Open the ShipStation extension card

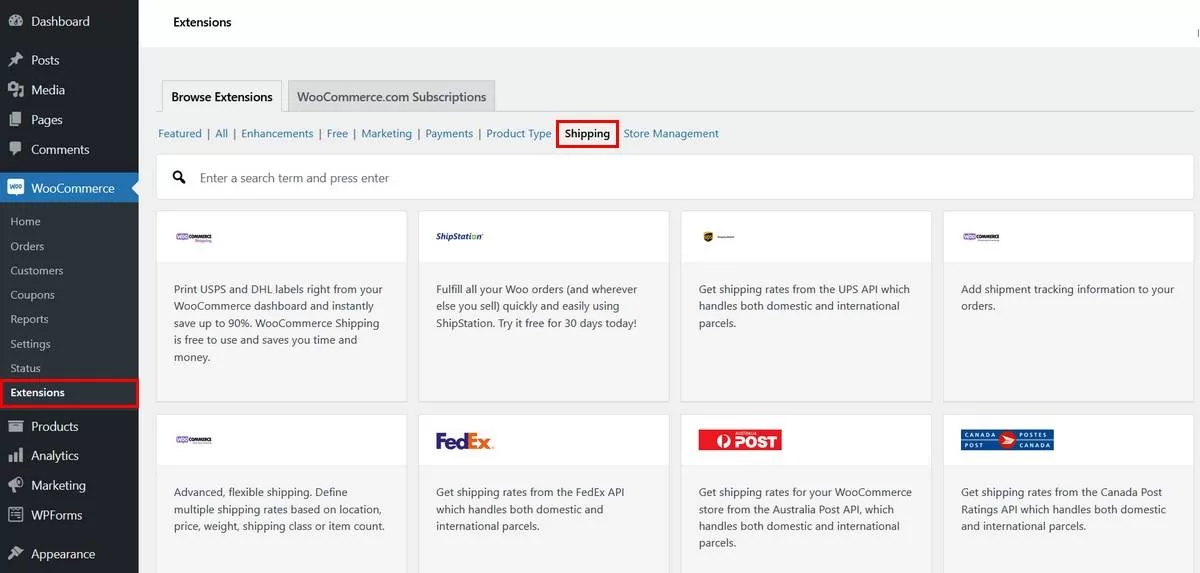pos(543,305)
